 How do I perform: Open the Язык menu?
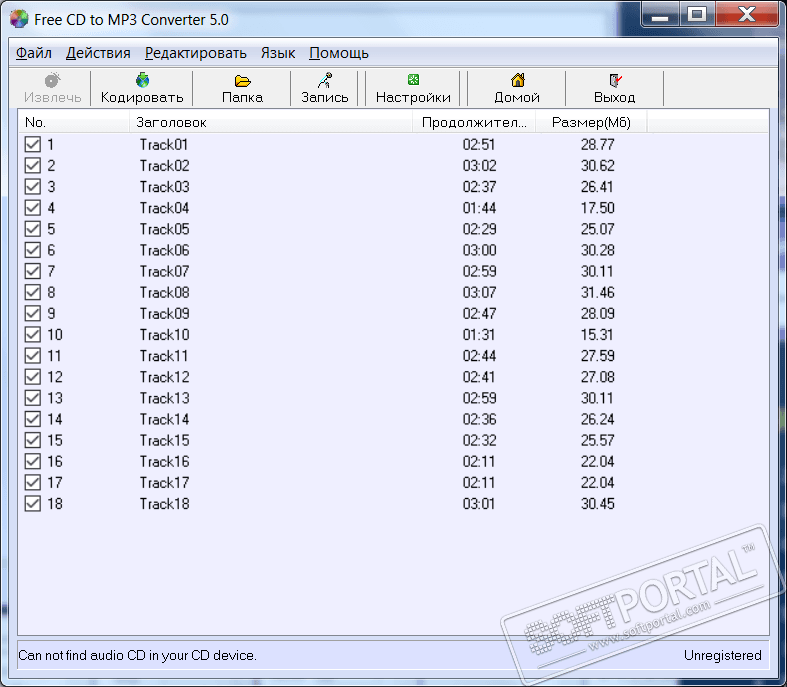point(278,53)
